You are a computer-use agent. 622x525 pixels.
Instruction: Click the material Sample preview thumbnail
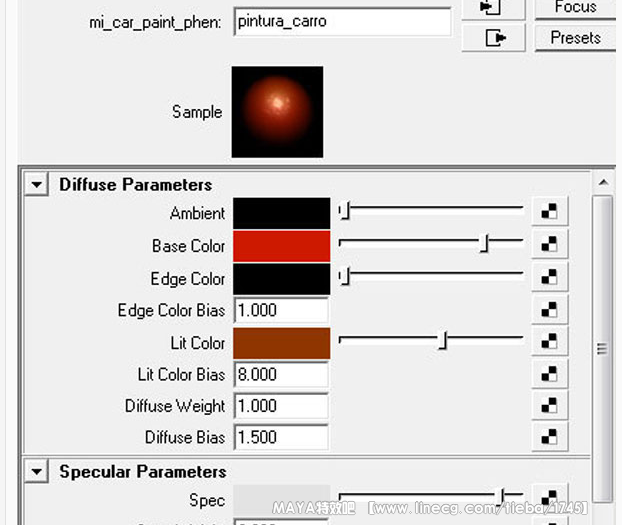coord(277,112)
